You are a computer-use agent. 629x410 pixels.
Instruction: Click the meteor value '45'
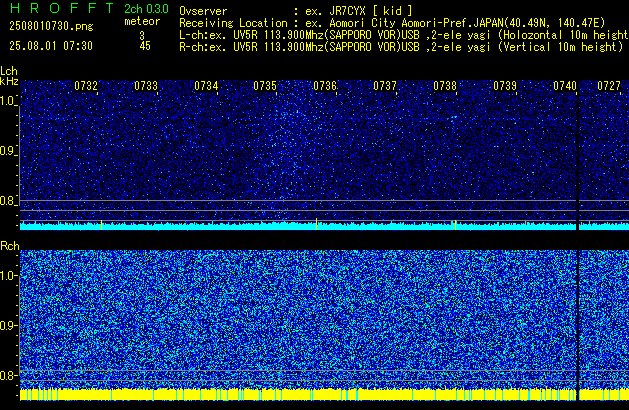coord(145,46)
